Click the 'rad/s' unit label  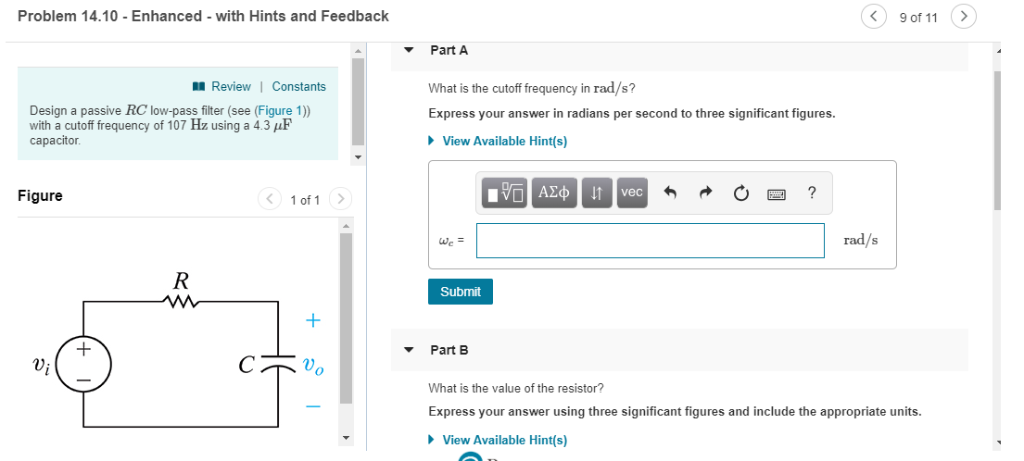click(860, 240)
